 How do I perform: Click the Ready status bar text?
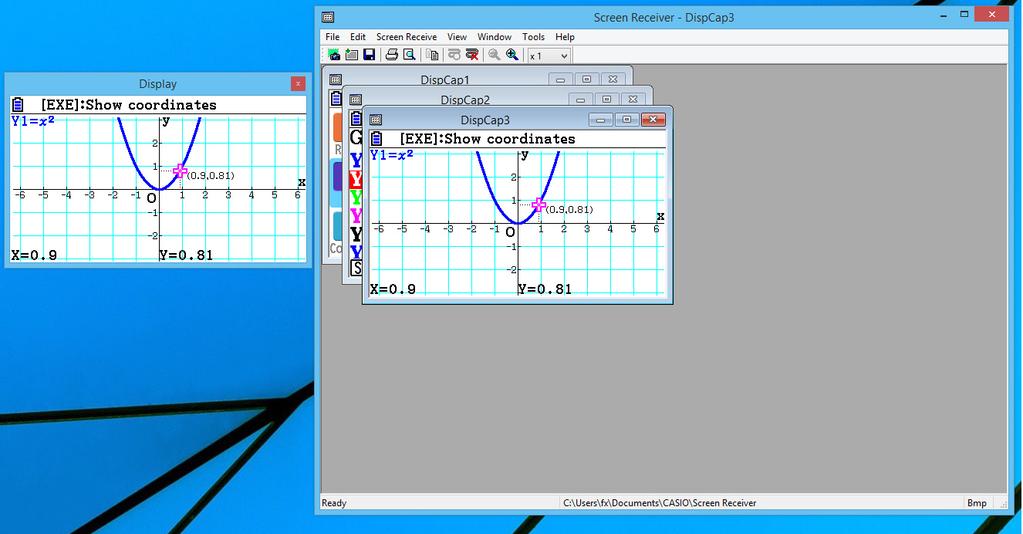coord(334,503)
